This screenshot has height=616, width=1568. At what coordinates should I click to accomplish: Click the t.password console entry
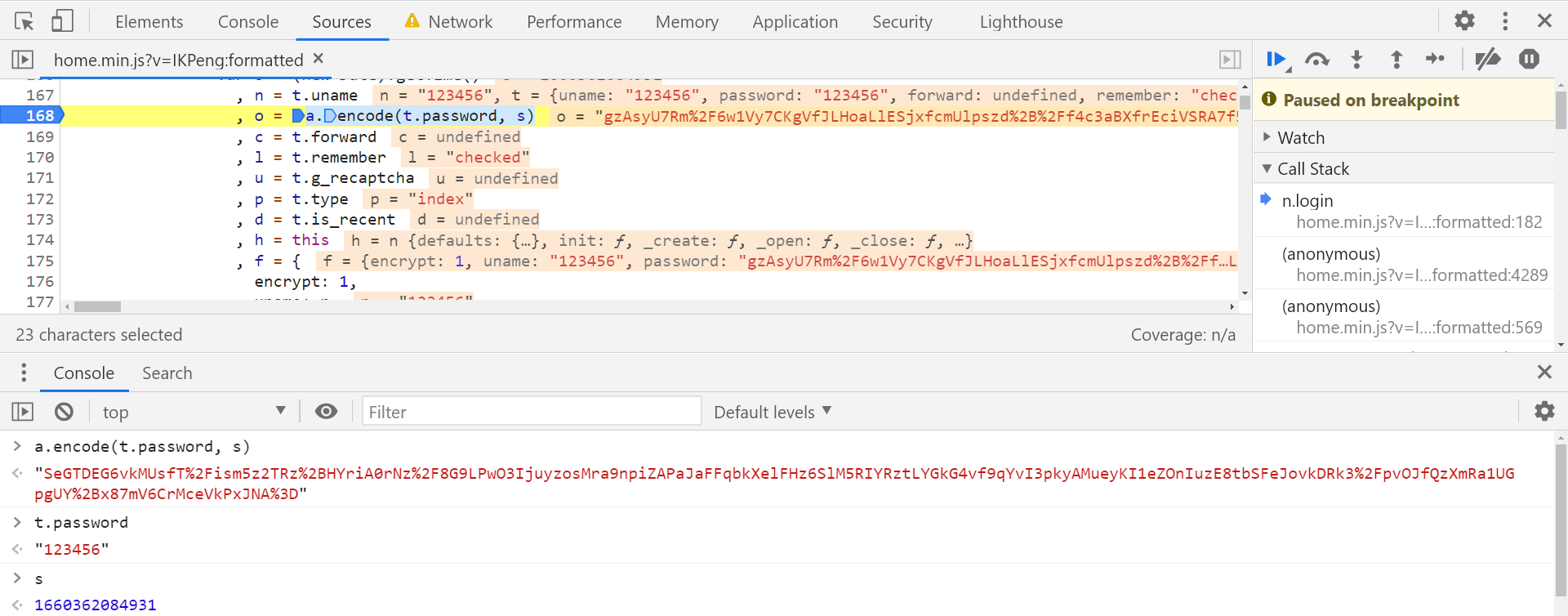81,522
